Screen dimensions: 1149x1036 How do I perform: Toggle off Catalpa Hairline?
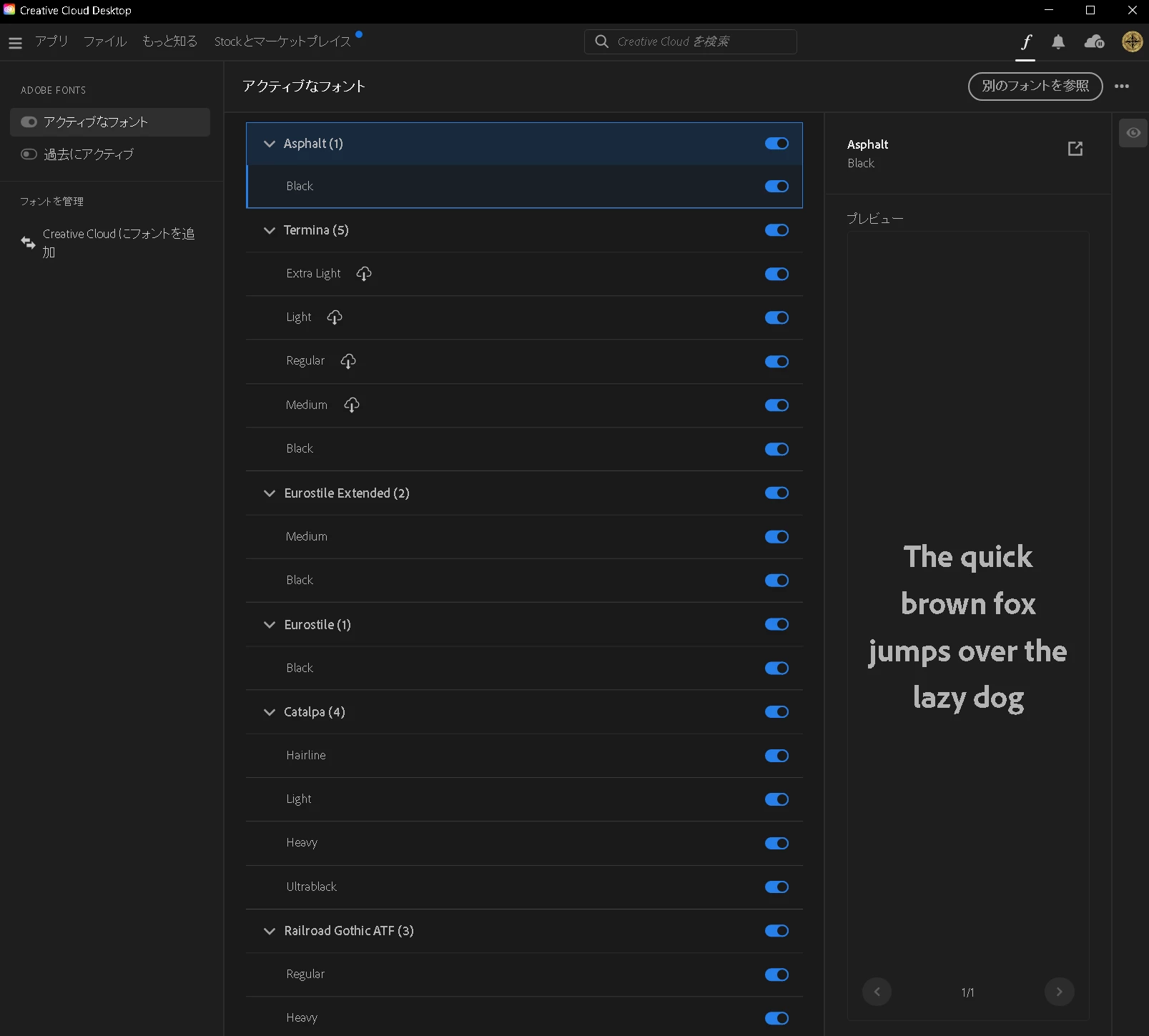click(x=776, y=756)
